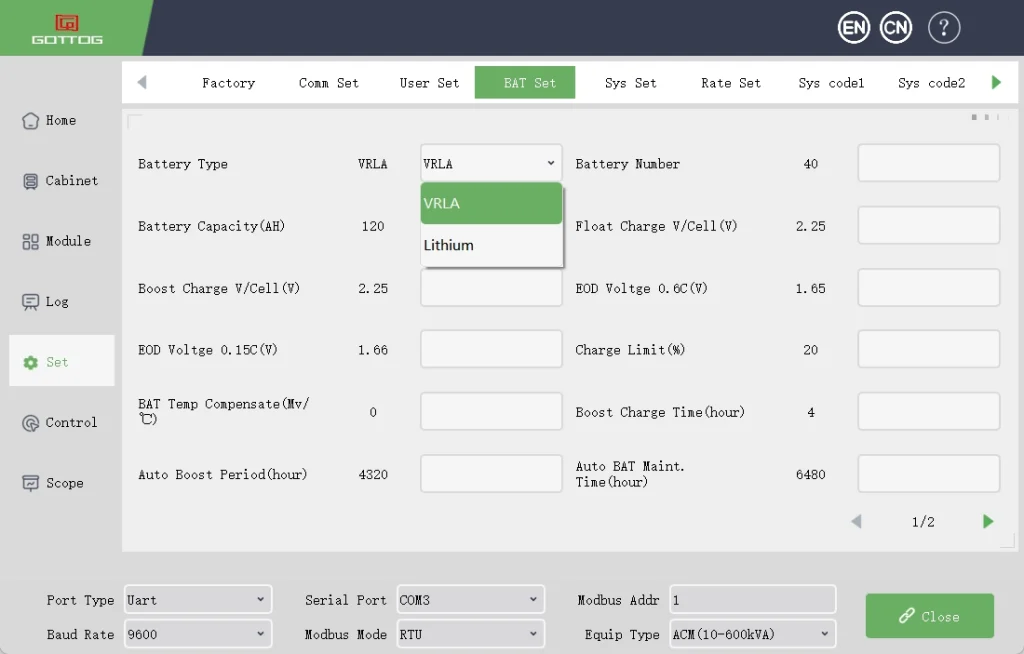
Task: Choose Lithium in battery type list
Action: pos(491,245)
